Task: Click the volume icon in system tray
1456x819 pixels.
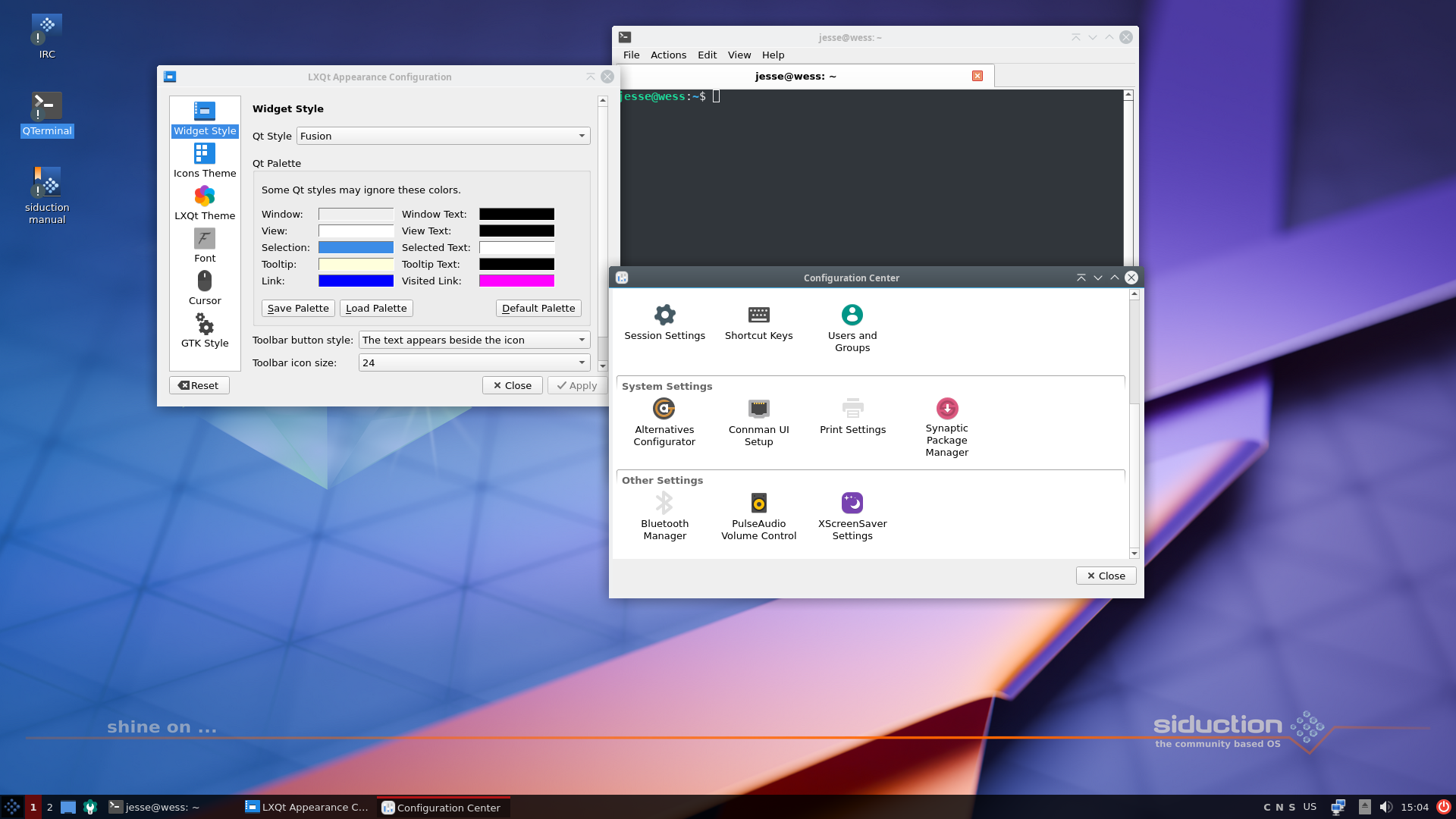Action: [1386, 807]
